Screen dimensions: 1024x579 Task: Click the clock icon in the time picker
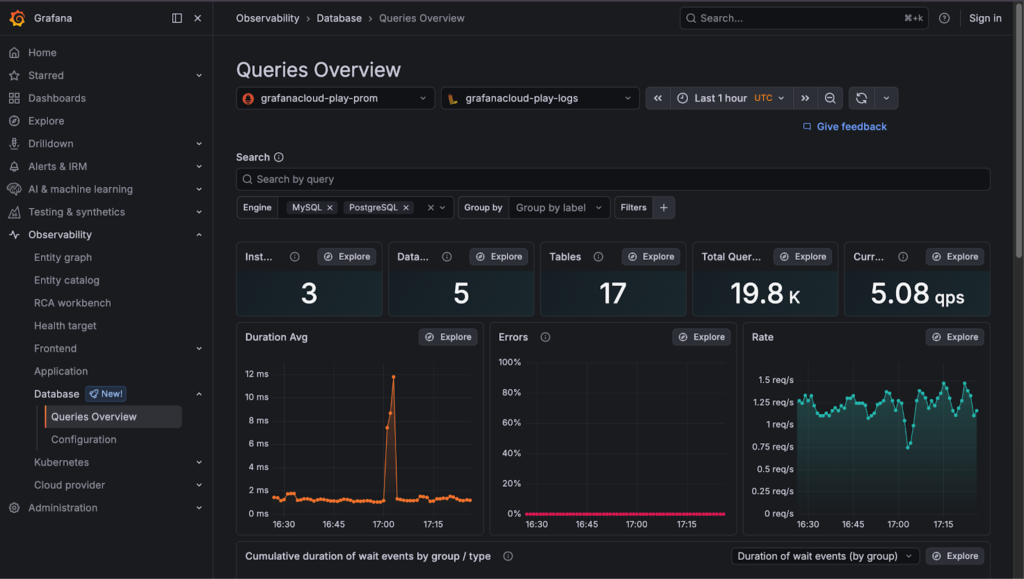click(x=680, y=97)
